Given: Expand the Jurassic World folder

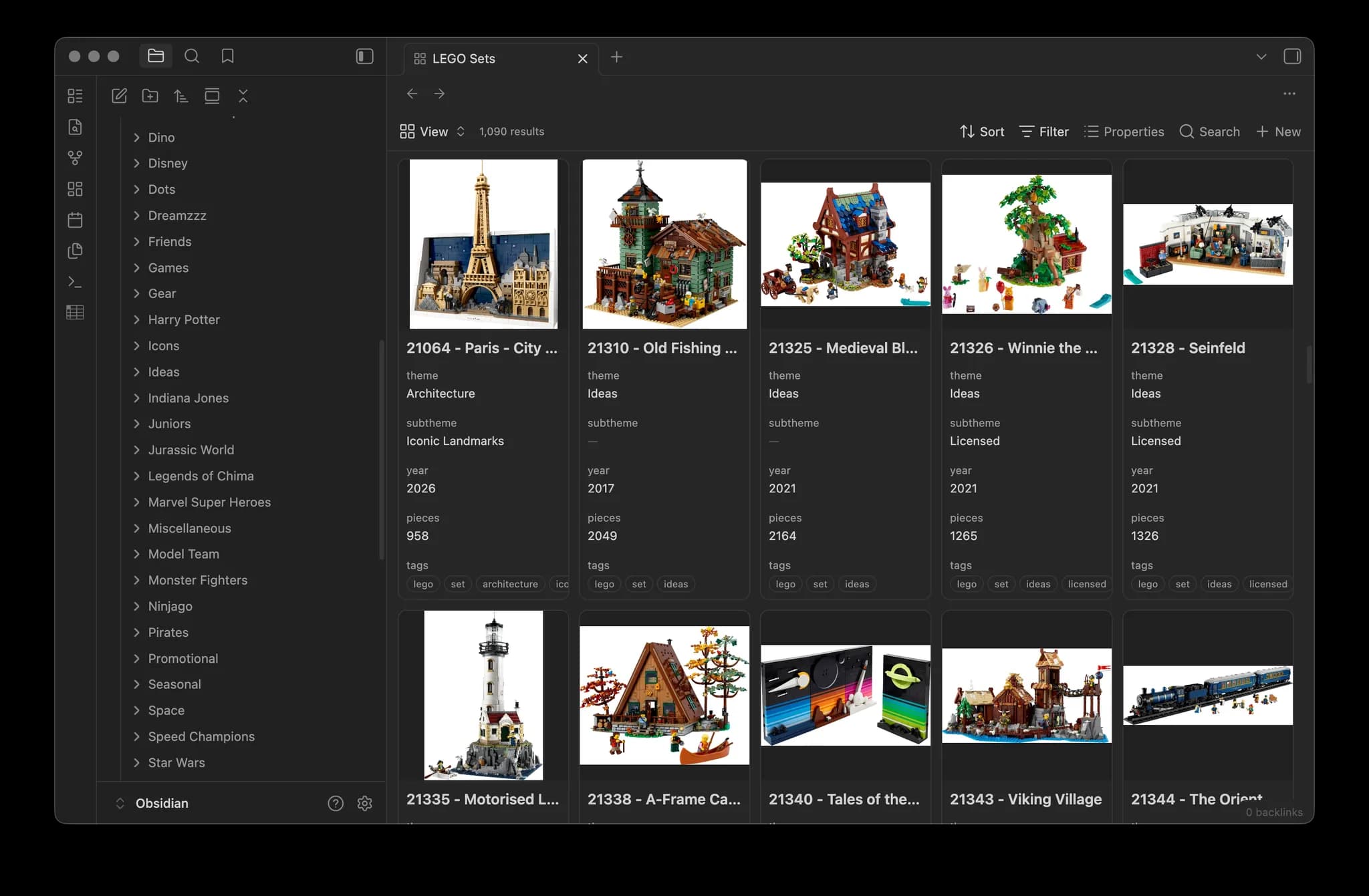Looking at the screenshot, I should point(136,450).
